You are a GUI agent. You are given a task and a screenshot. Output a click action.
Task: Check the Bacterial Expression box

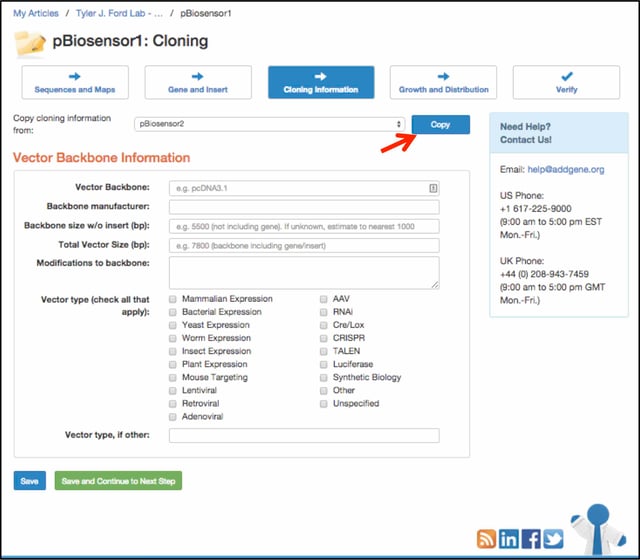click(173, 312)
